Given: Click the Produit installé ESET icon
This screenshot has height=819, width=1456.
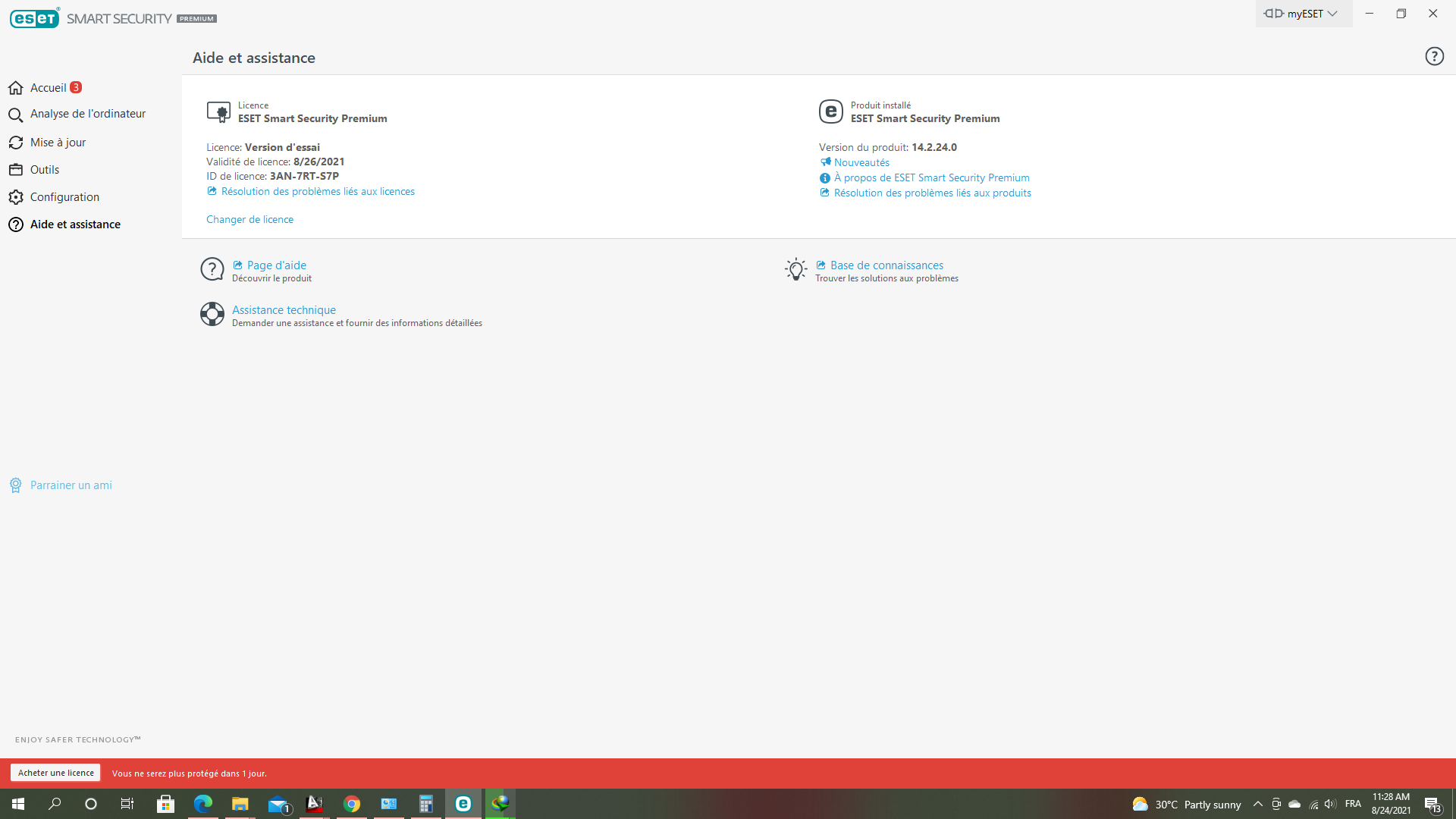Looking at the screenshot, I should pos(831,111).
